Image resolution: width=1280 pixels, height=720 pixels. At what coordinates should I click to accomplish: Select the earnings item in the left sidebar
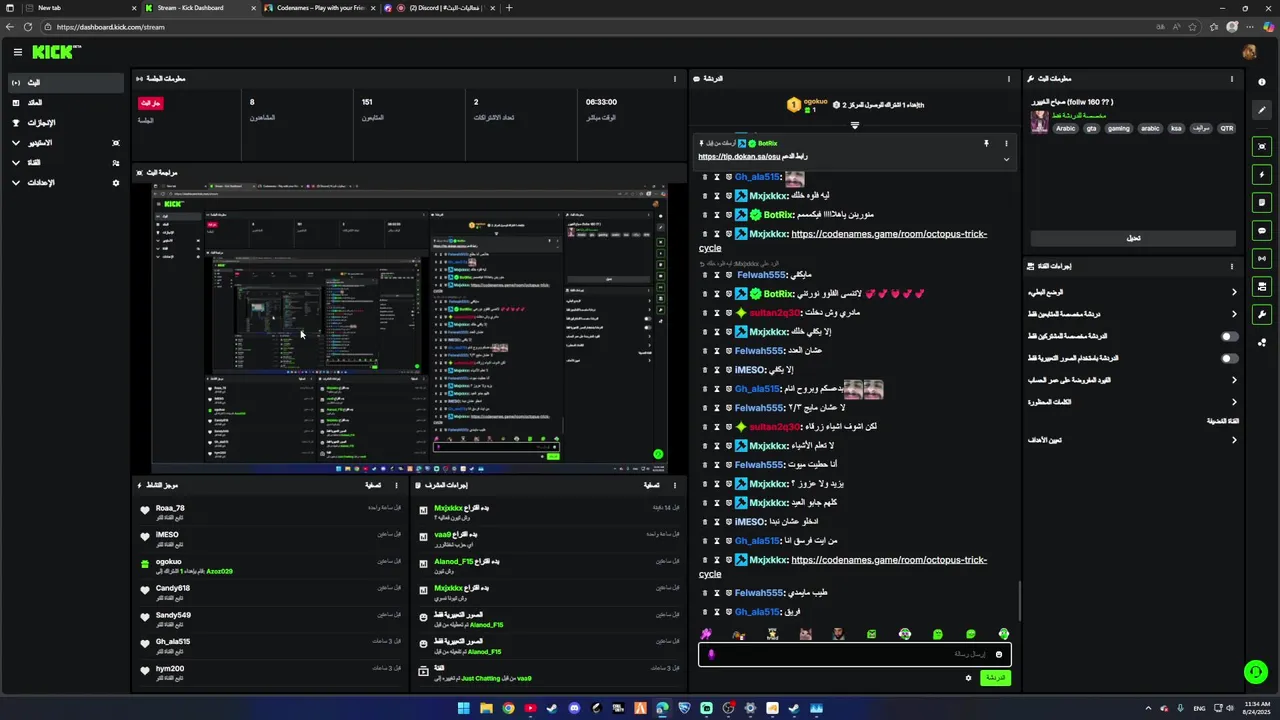coord(66,103)
